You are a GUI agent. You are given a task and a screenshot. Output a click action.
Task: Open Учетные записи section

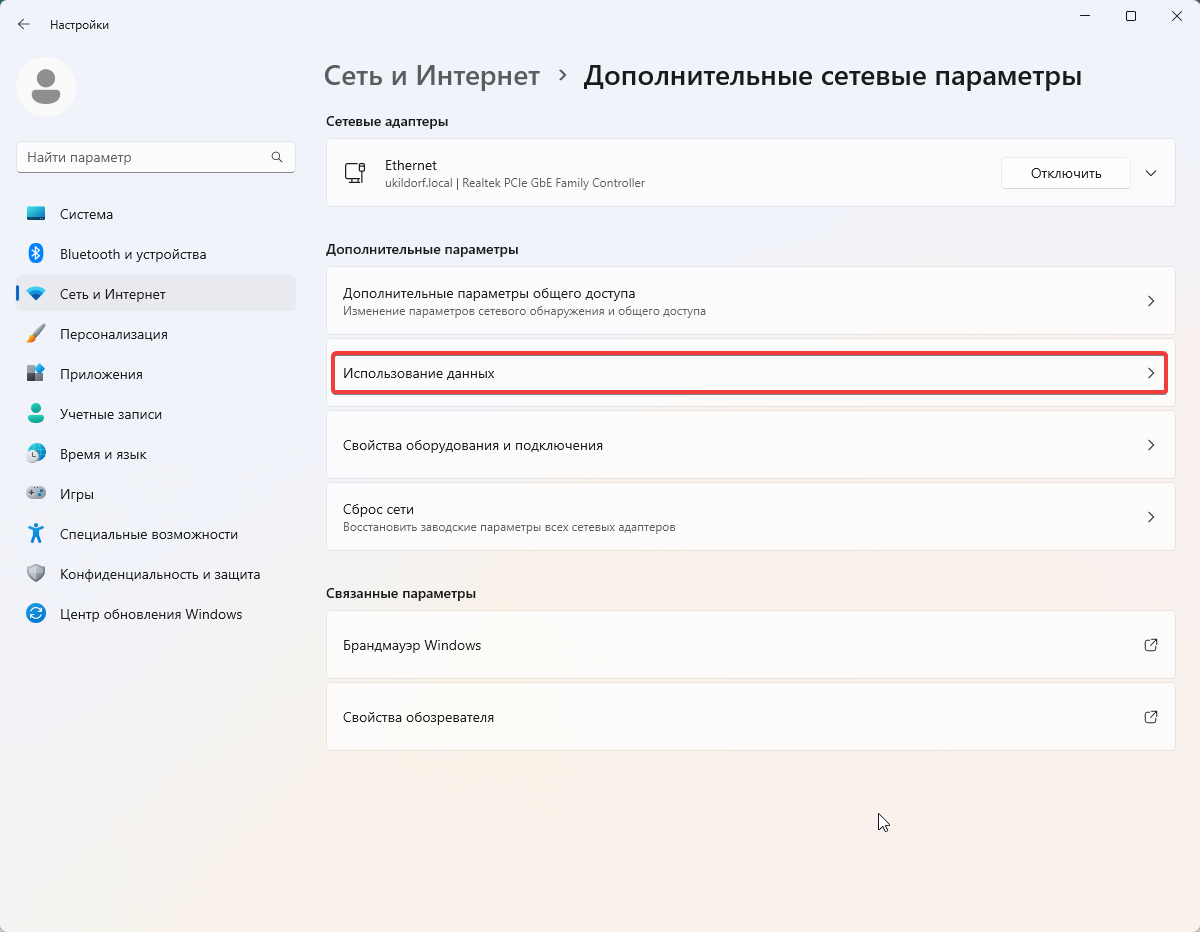point(156,414)
